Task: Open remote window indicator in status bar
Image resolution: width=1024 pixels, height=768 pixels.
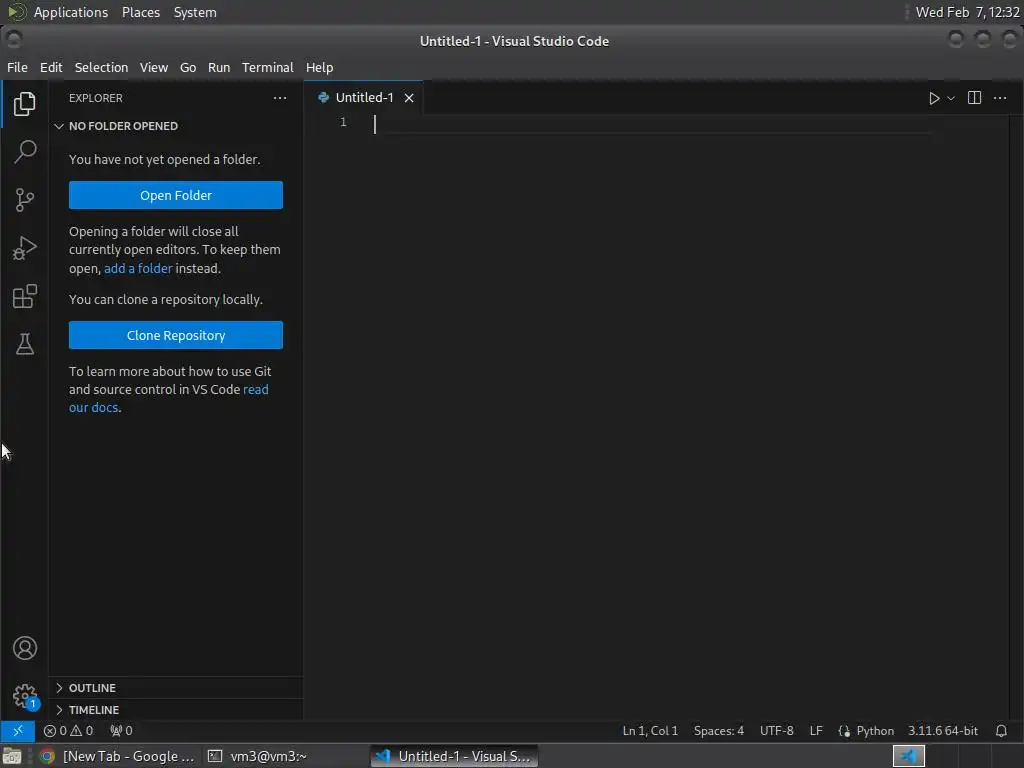Action: click(x=18, y=731)
